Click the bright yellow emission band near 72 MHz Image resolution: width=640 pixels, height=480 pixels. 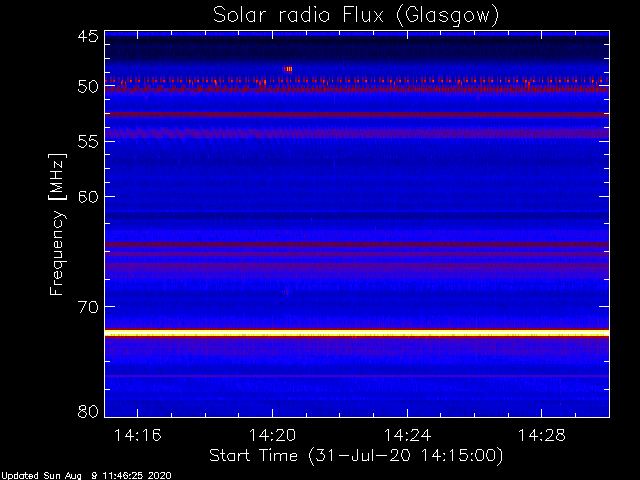[357, 333]
